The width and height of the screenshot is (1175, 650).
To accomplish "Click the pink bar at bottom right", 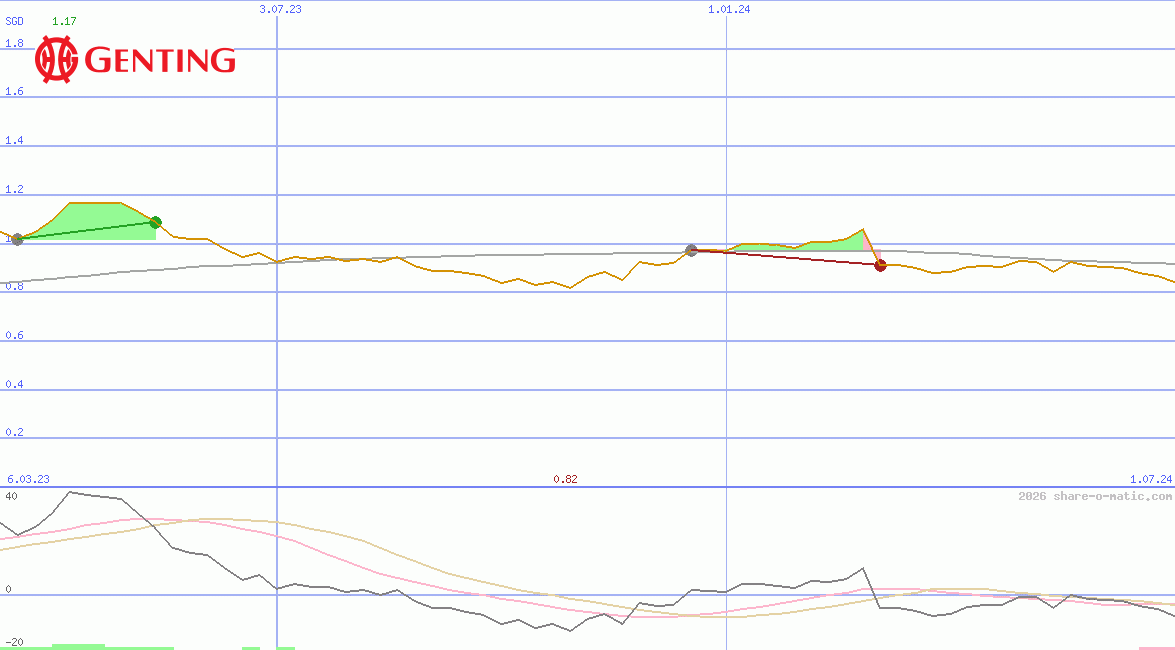I will tap(1156, 648).
